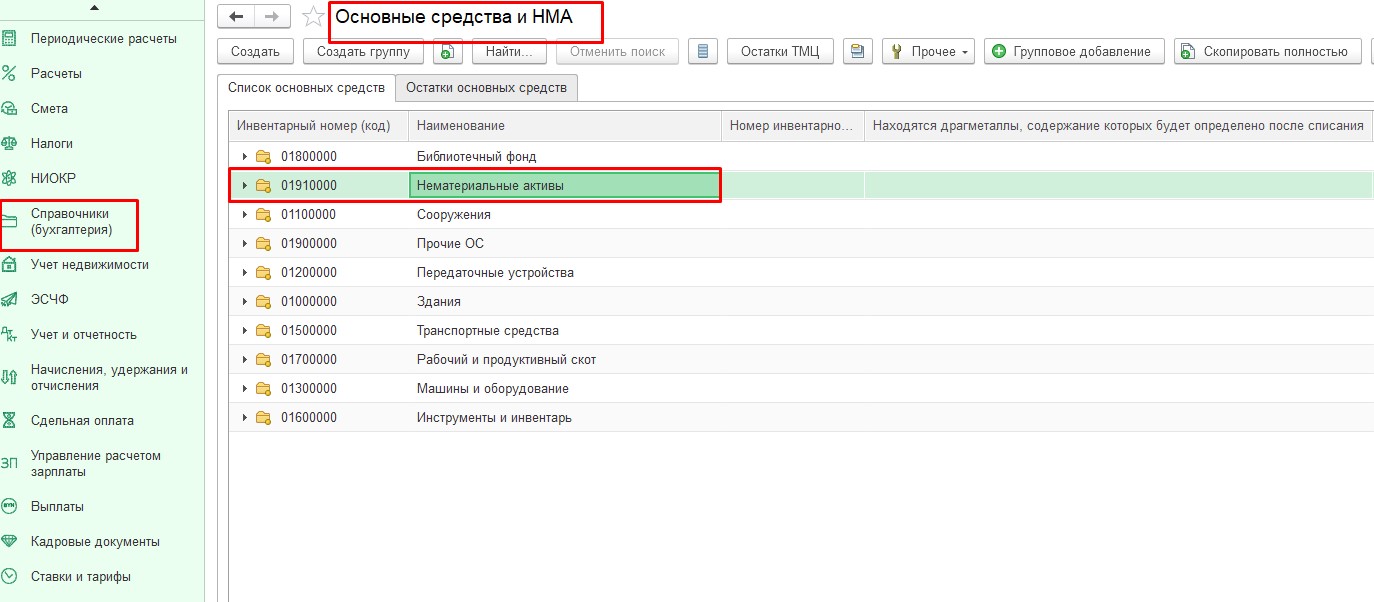Expand the Библиотечный фонд group
1374x602 pixels.
coord(245,156)
